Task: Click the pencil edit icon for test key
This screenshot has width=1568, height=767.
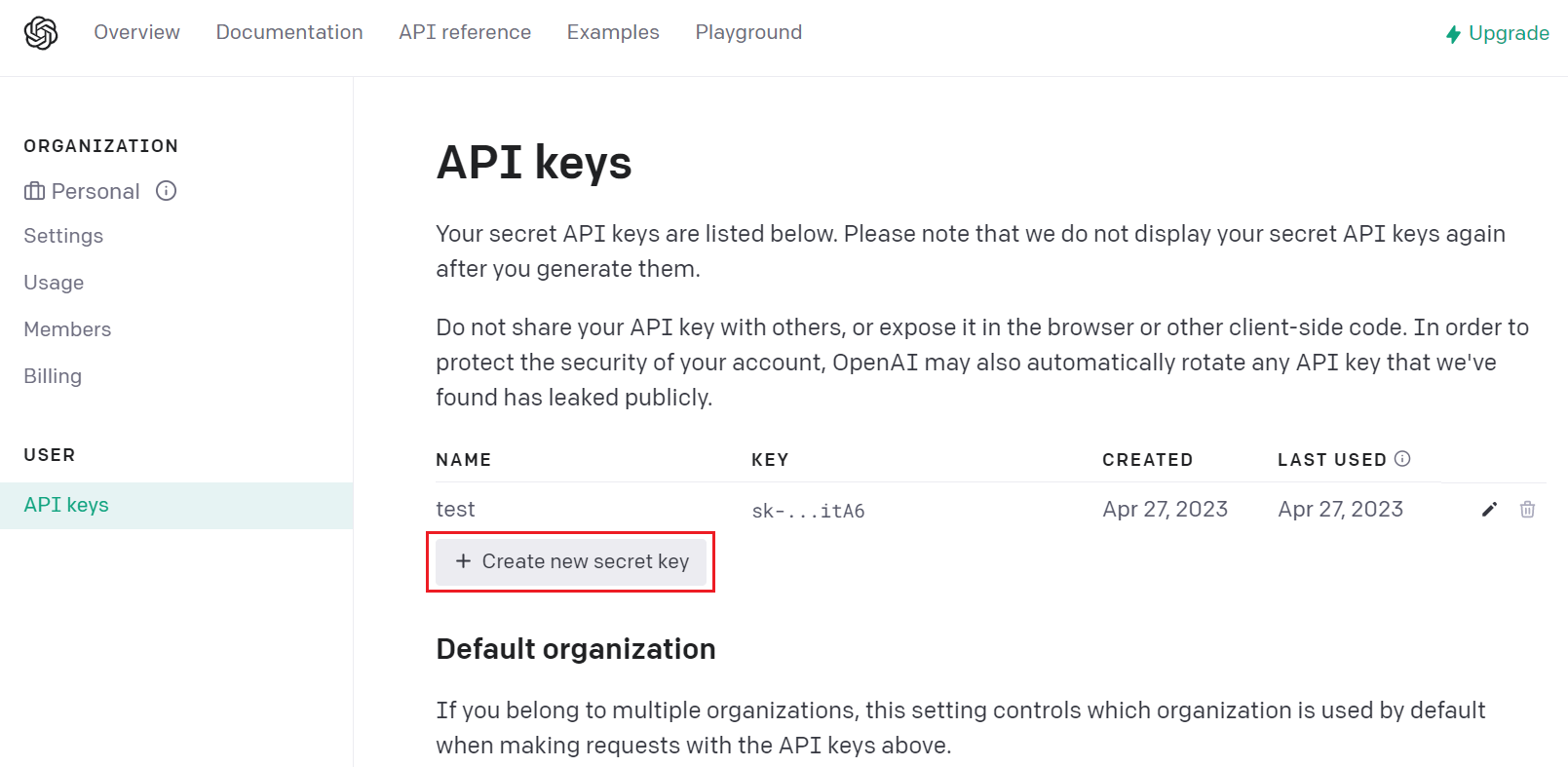Action: 1489,510
